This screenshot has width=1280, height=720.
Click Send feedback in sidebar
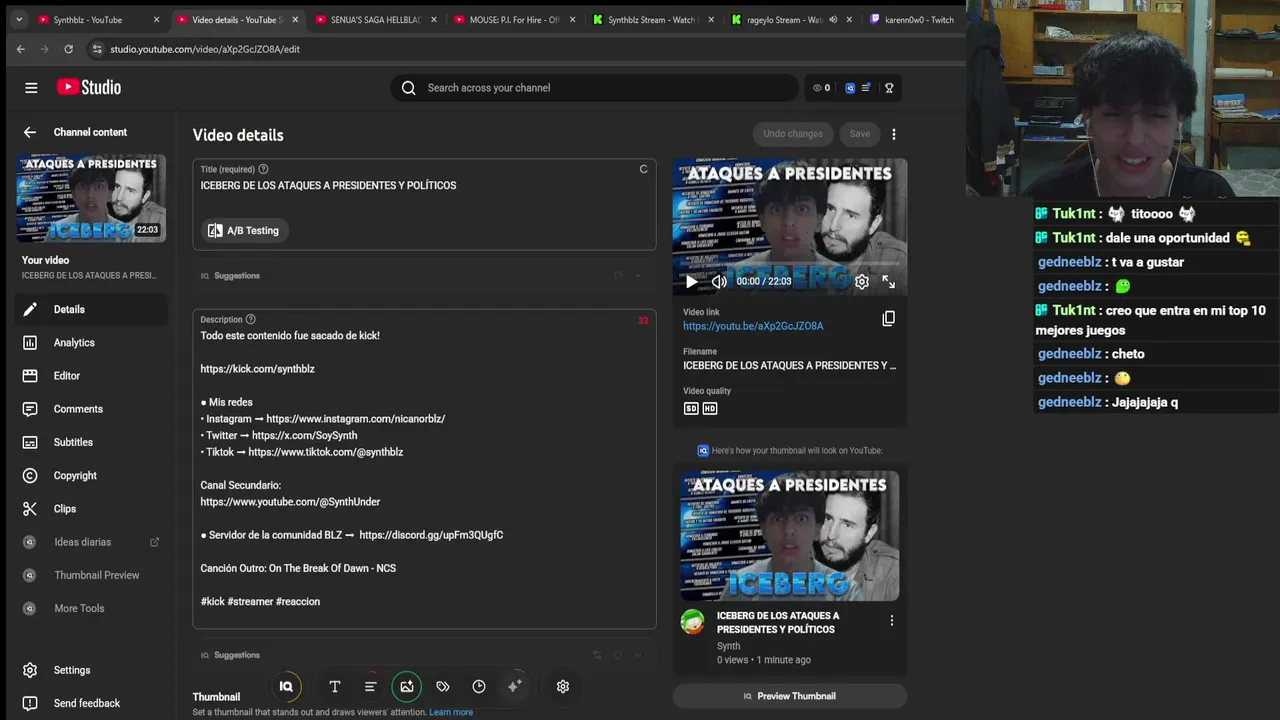[x=90, y=703]
